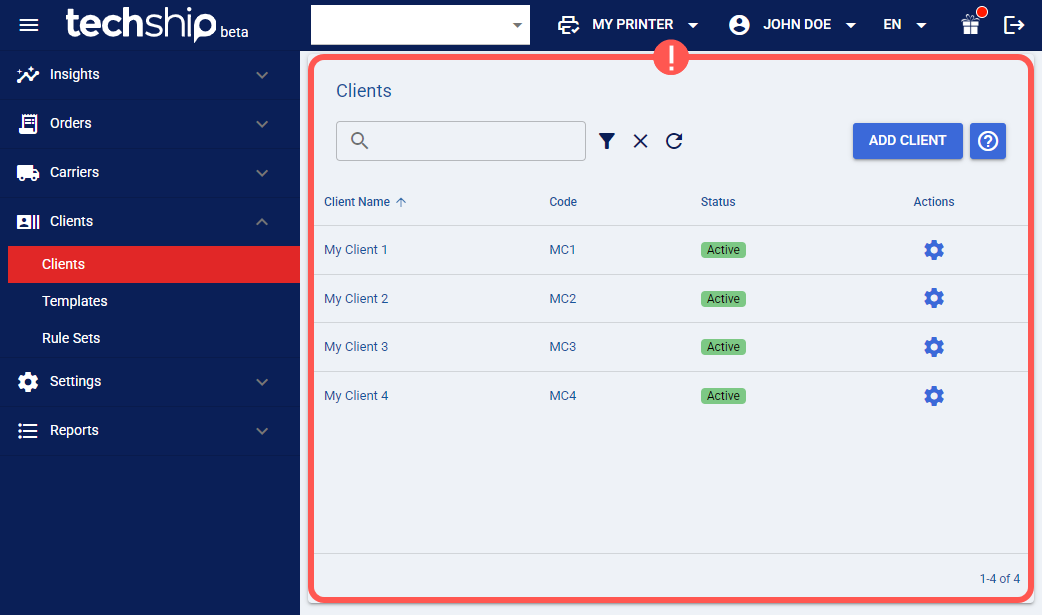Image resolution: width=1042 pixels, height=615 pixels.
Task: Open actions gear for My Client 1
Action: click(x=934, y=250)
